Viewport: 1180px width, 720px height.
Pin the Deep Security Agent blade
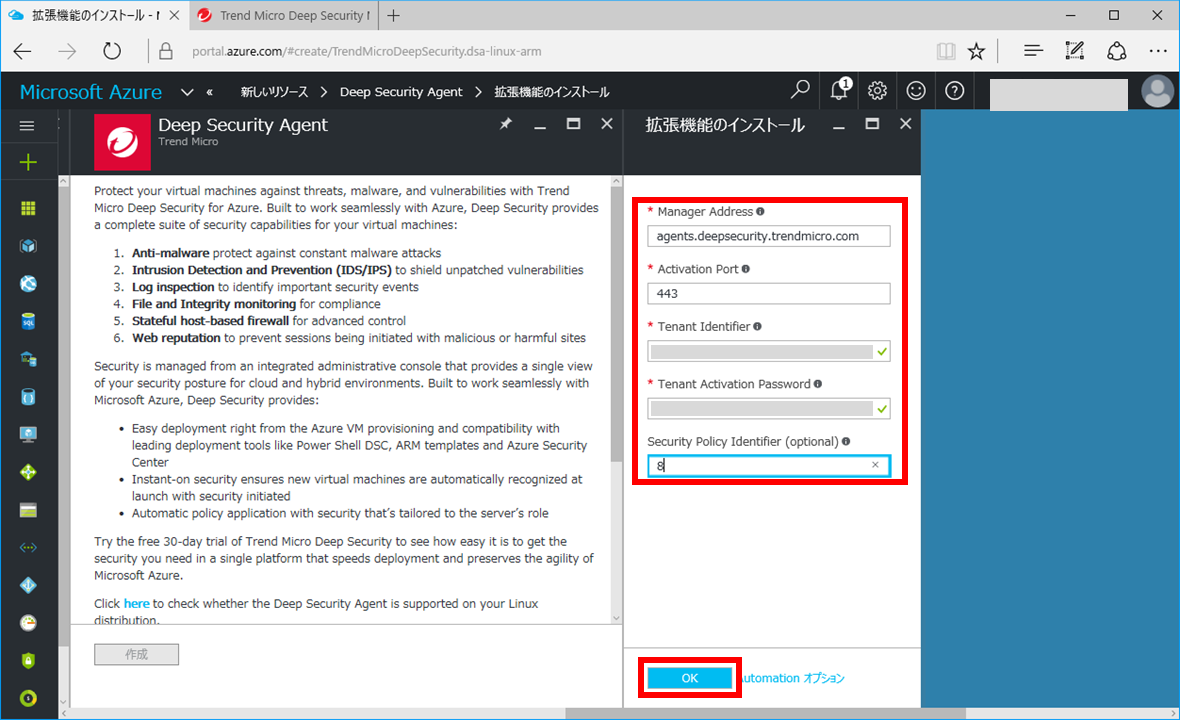coord(506,124)
